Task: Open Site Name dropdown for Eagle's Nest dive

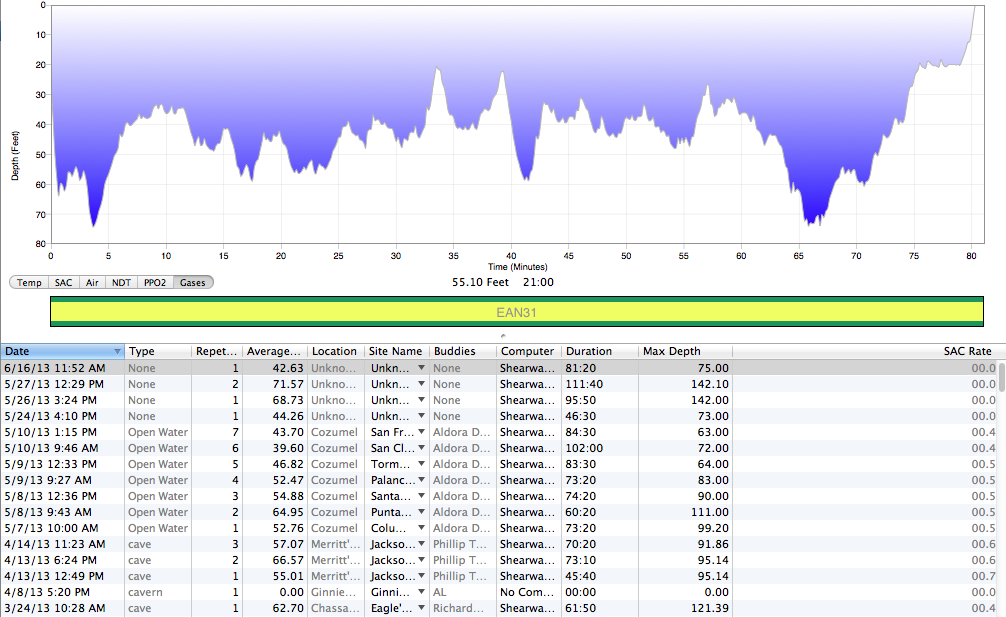Action: [421, 608]
